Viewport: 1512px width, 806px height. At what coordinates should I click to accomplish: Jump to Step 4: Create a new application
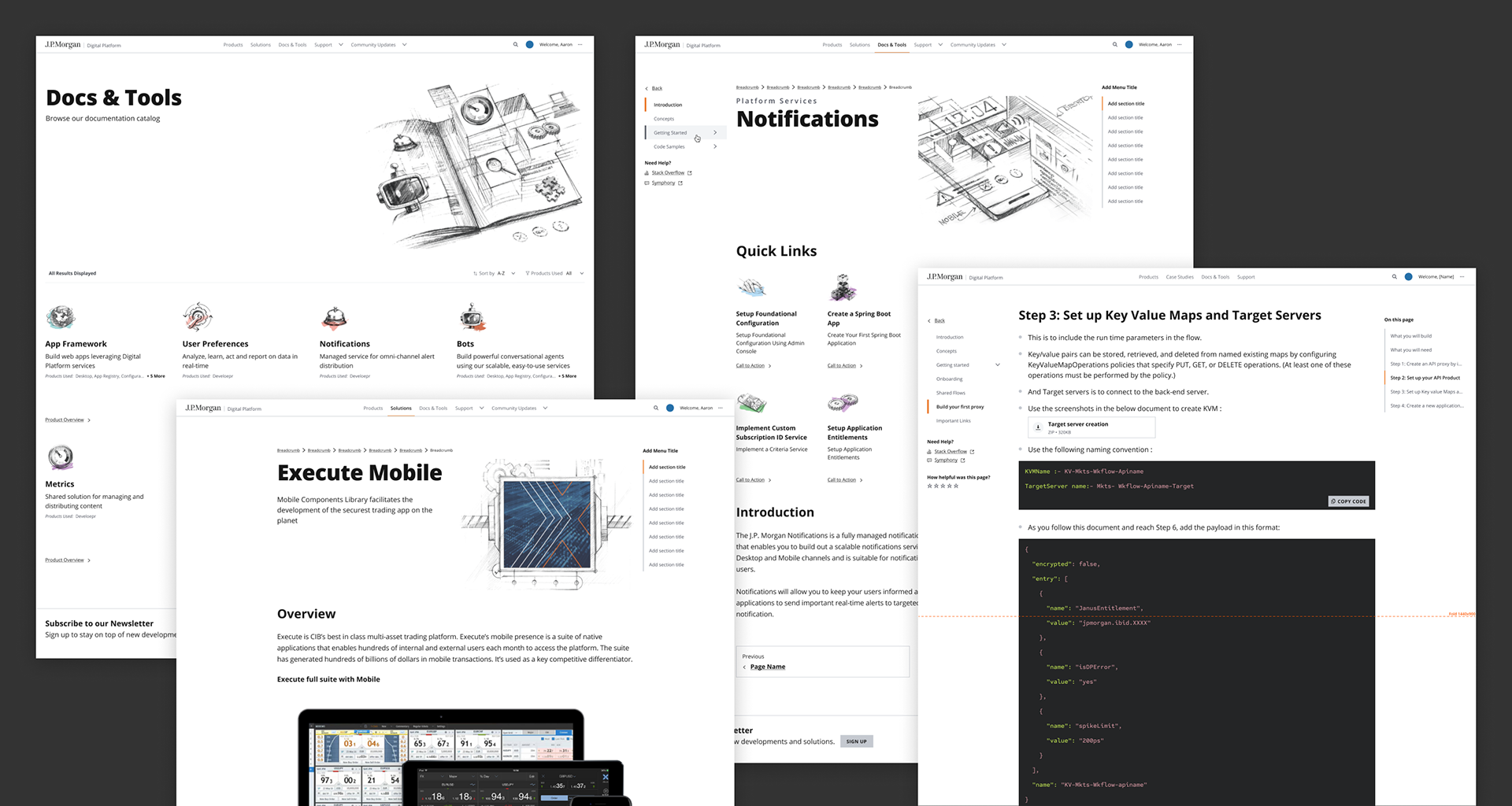(1427, 406)
